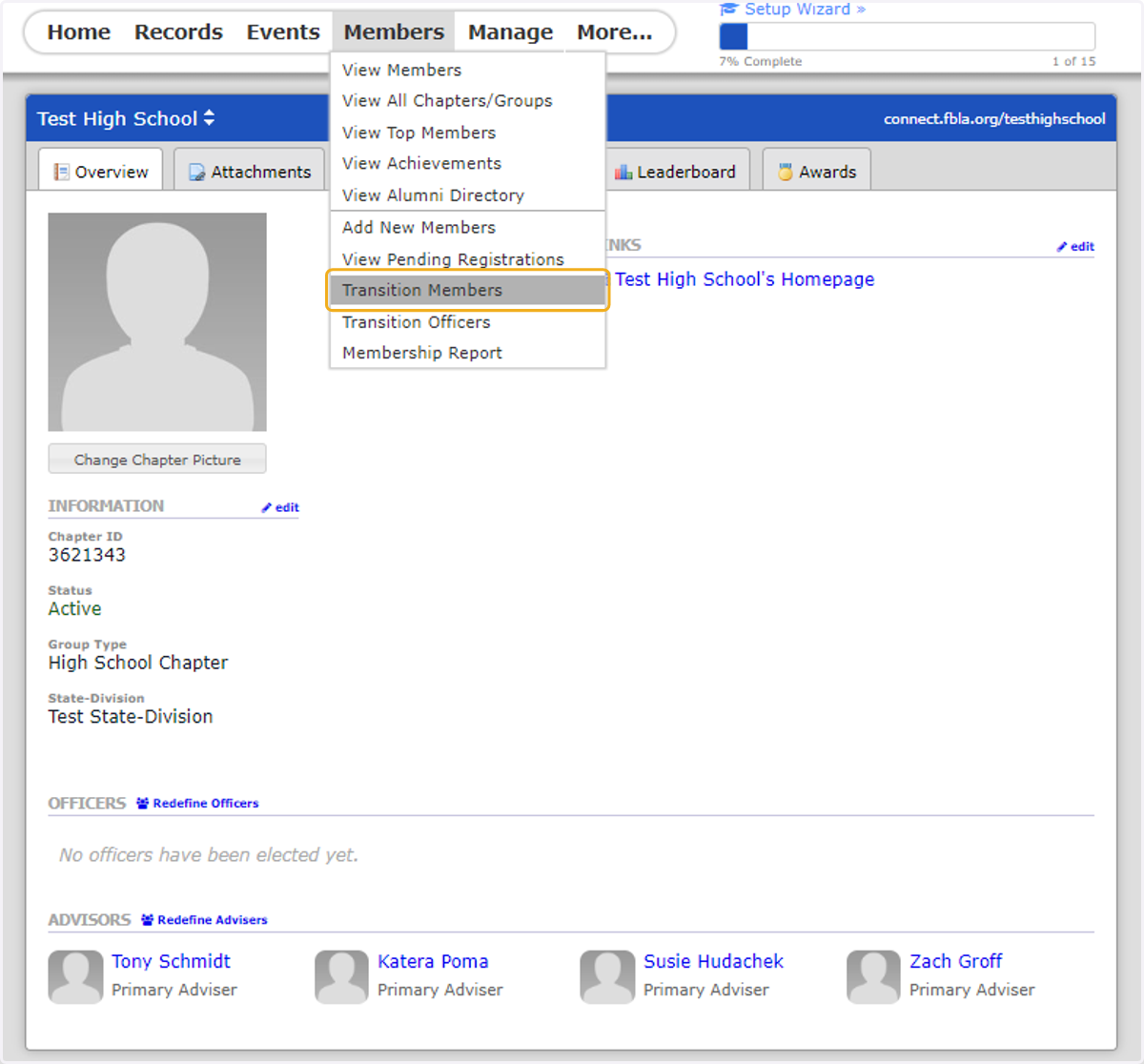Open the Manage menu
Screen dimensions: 1144x1064
tap(510, 32)
